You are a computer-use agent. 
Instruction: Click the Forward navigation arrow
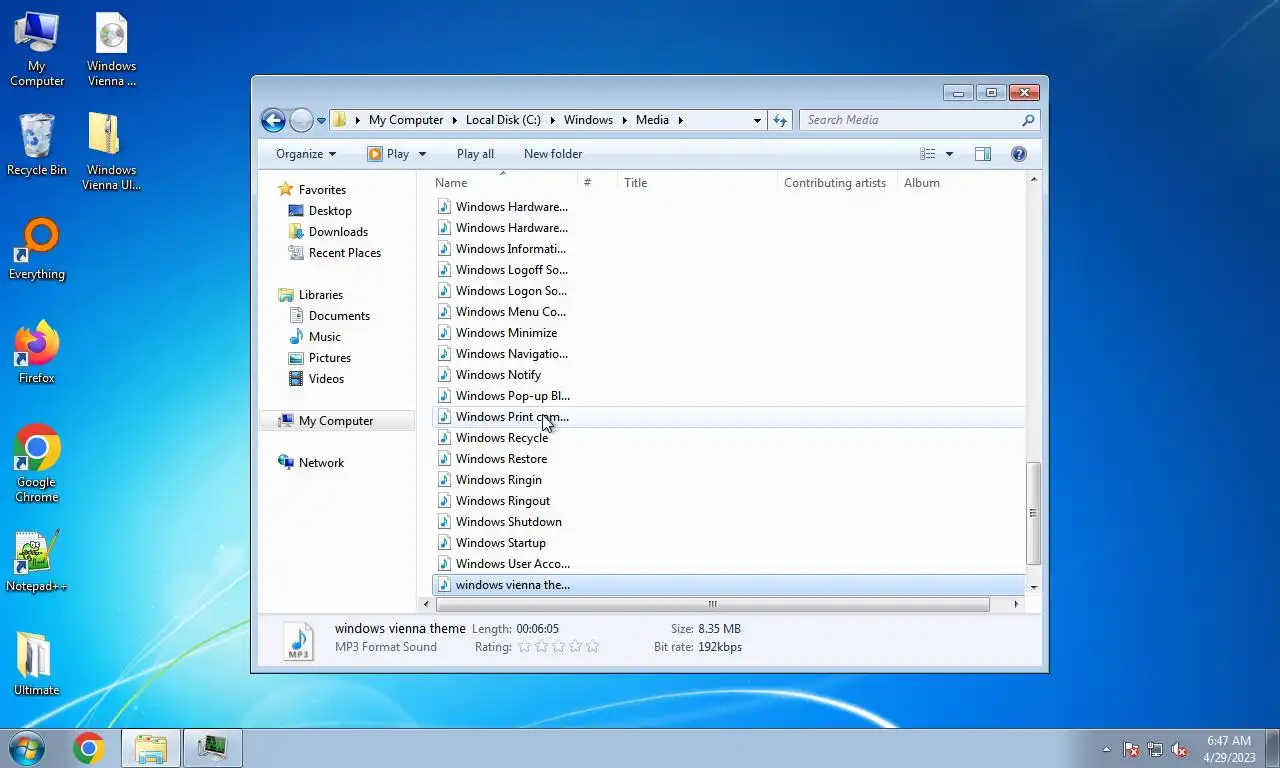pos(301,120)
